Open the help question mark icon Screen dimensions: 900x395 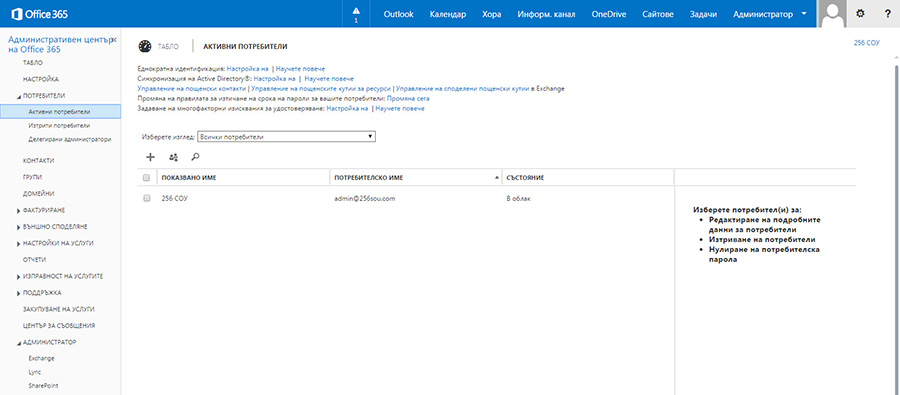[x=887, y=14]
